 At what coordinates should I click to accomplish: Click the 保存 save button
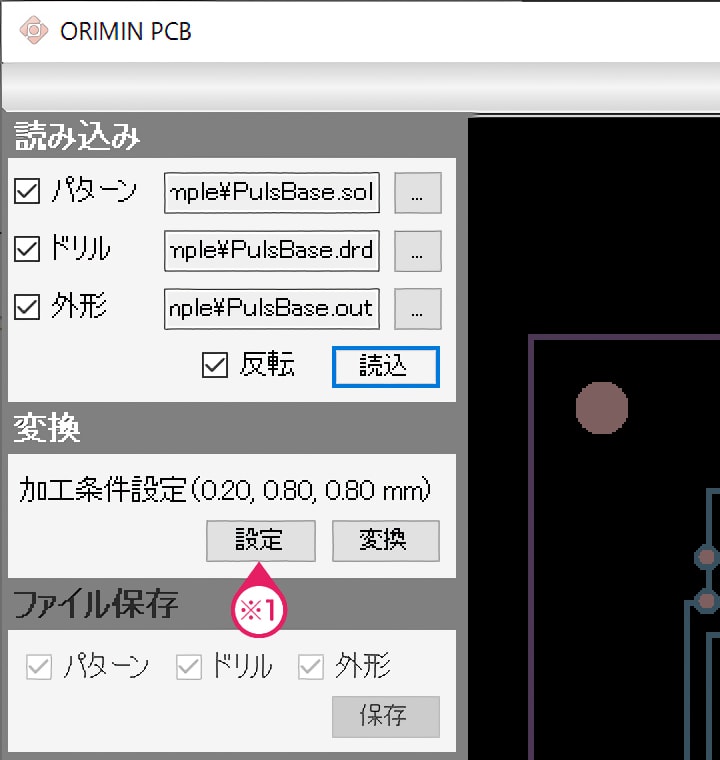[385, 716]
